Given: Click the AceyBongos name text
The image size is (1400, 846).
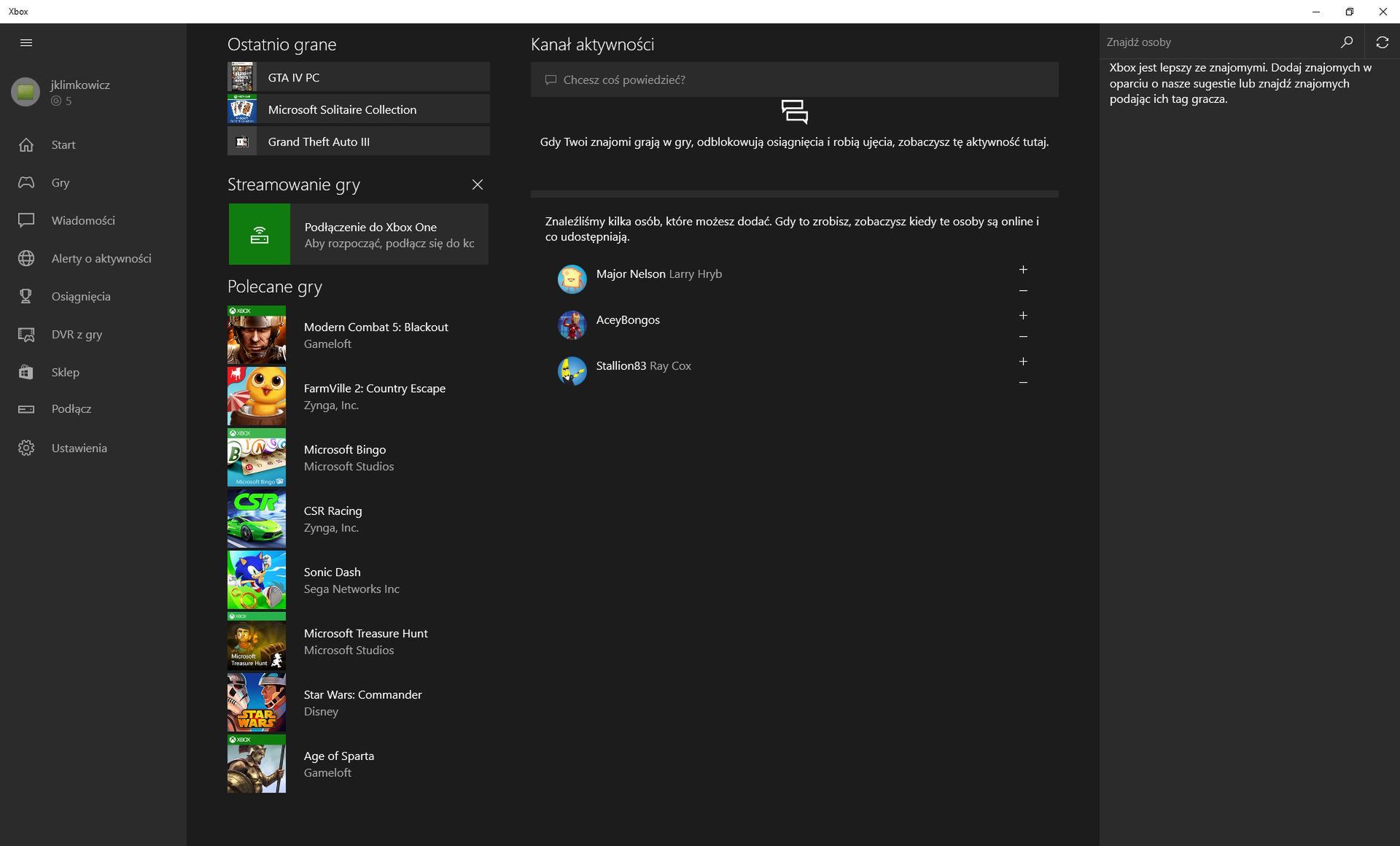Looking at the screenshot, I should point(628,319).
